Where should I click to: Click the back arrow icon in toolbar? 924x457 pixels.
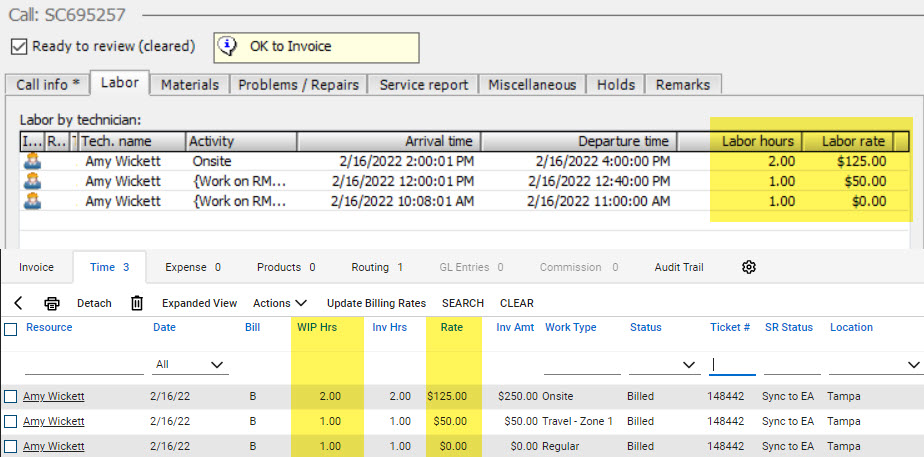pos(18,303)
